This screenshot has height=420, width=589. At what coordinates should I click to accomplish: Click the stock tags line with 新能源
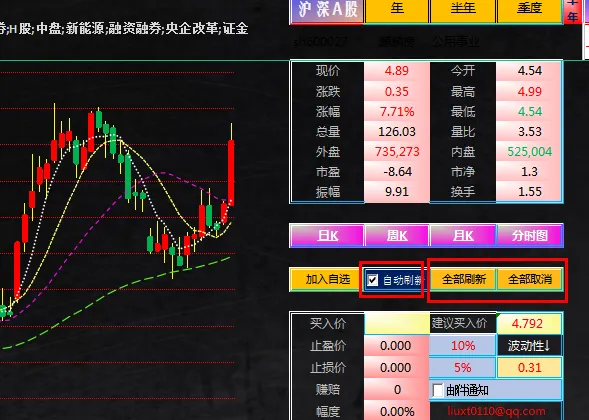click(x=124, y=29)
